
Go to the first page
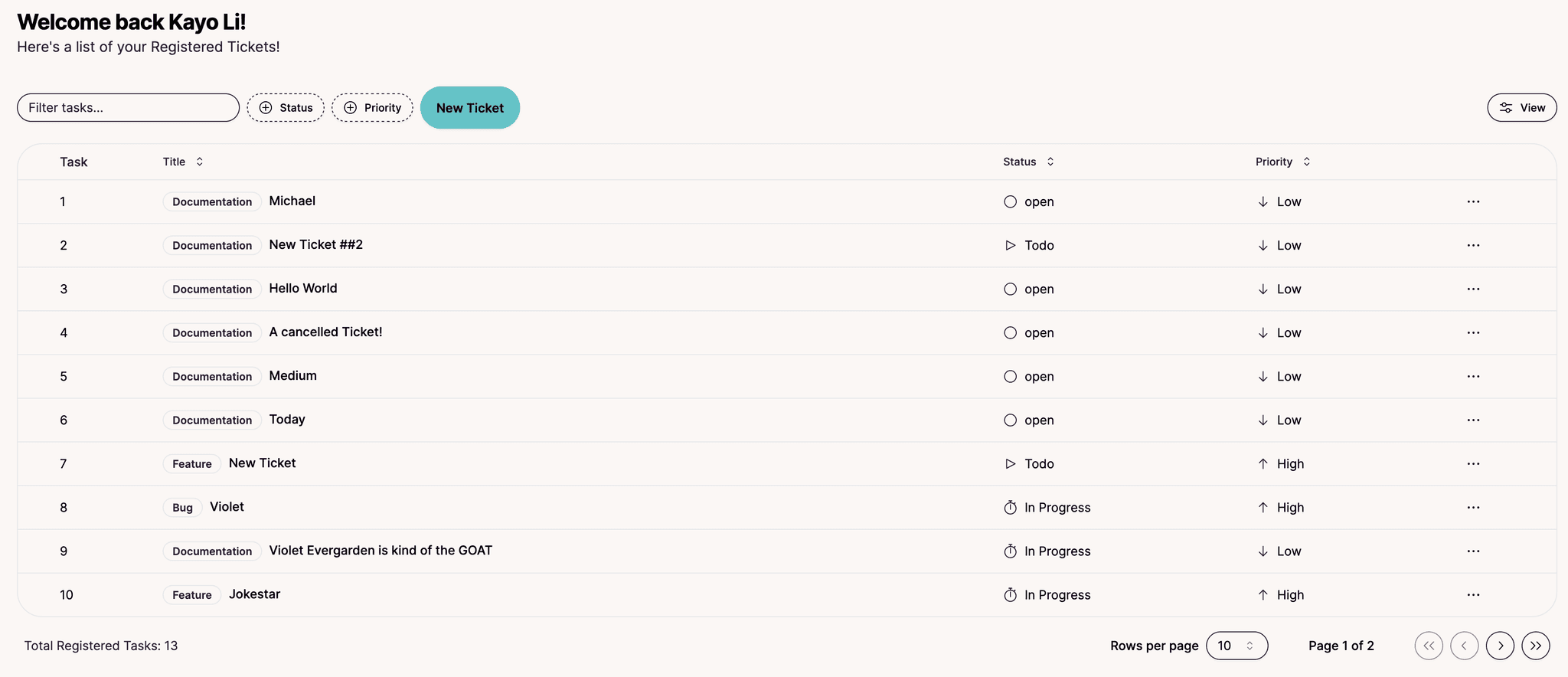point(1429,646)
